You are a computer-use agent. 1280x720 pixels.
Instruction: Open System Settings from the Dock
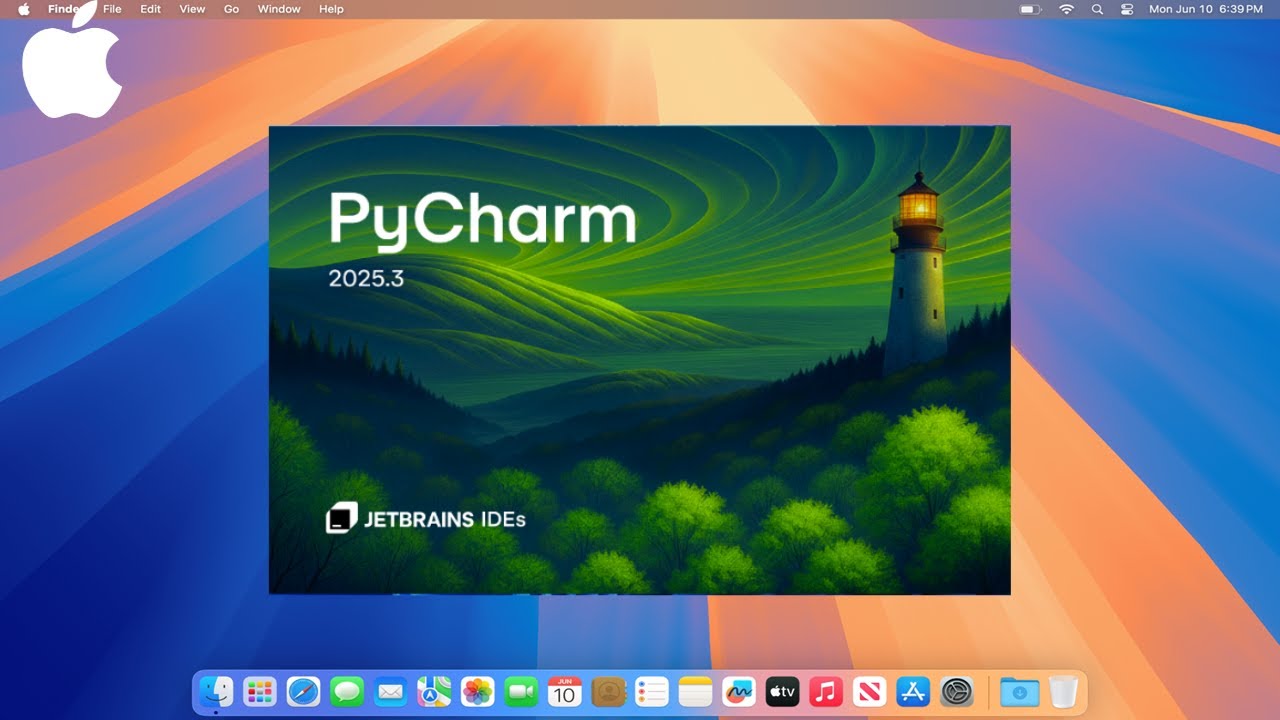[x=957, y=691]
